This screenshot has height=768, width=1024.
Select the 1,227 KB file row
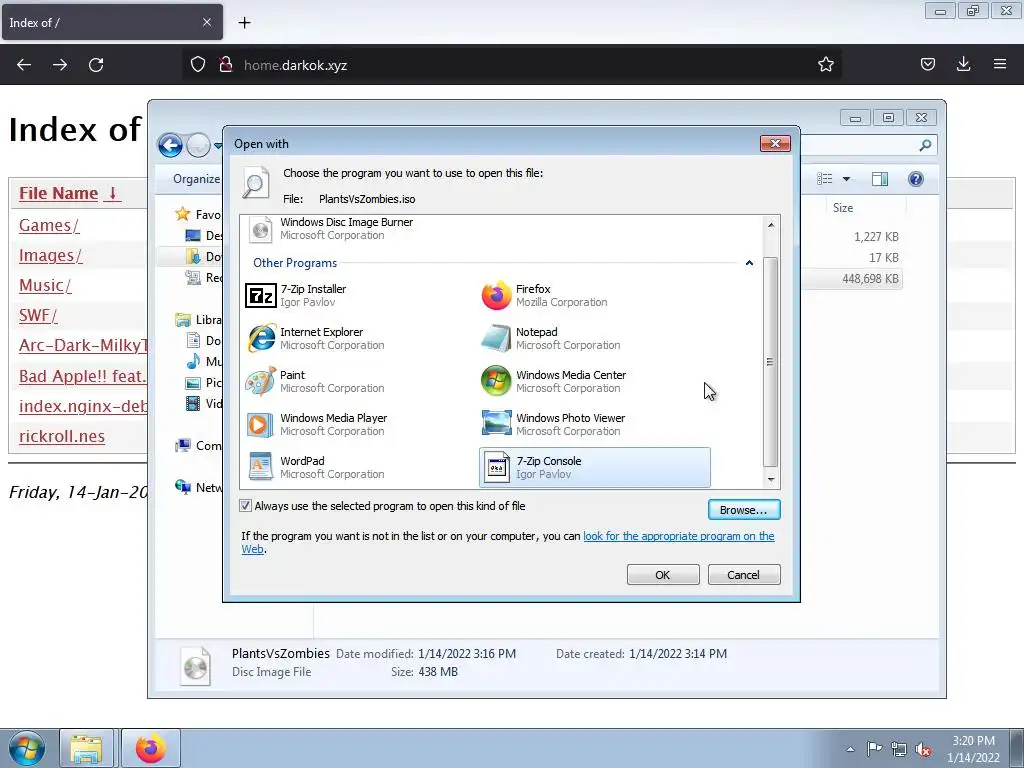(852, 237)
